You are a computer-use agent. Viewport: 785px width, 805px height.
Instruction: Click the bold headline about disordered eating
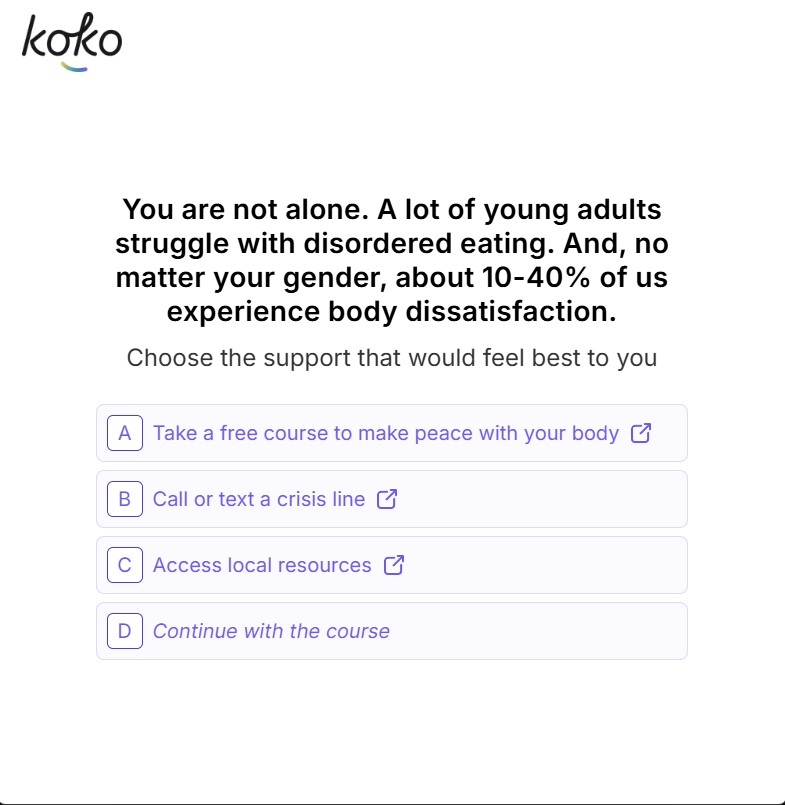(392, 260)
